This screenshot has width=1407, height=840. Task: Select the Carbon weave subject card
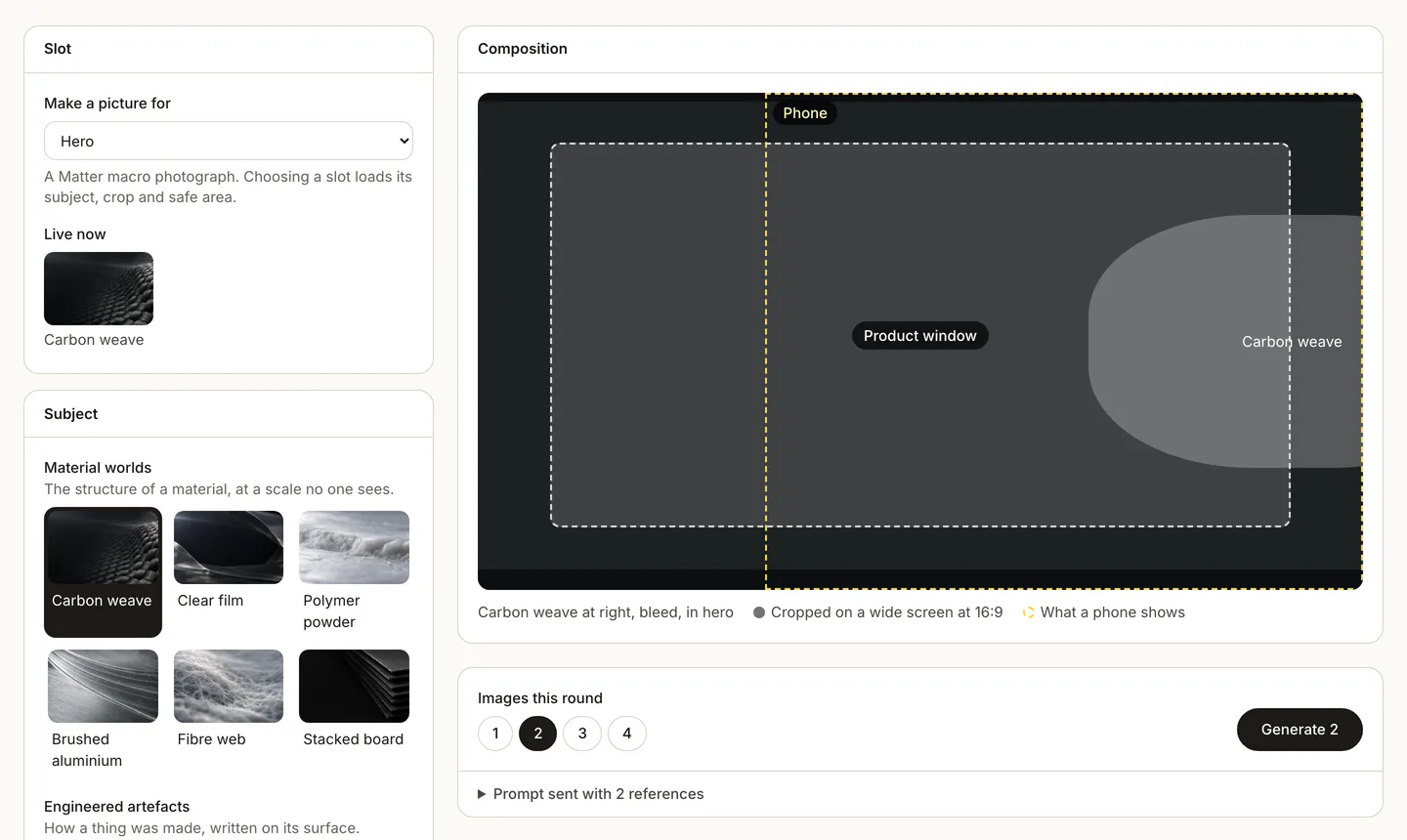coord(103,572)
